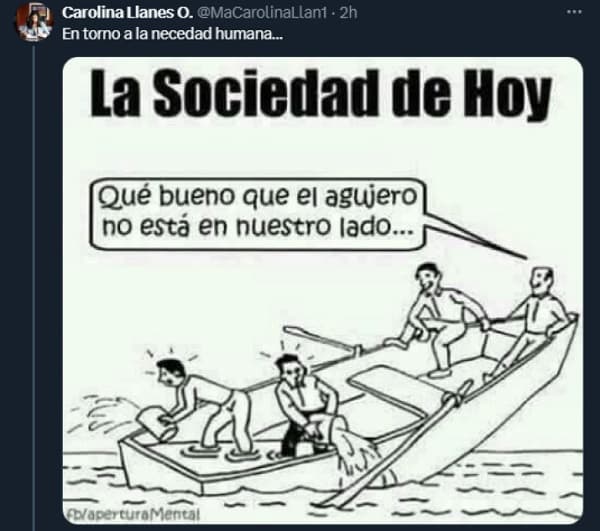
Task: Click the La Sociedad de Hoy headline
Action: pyautogui.click(x=321, y=94)
